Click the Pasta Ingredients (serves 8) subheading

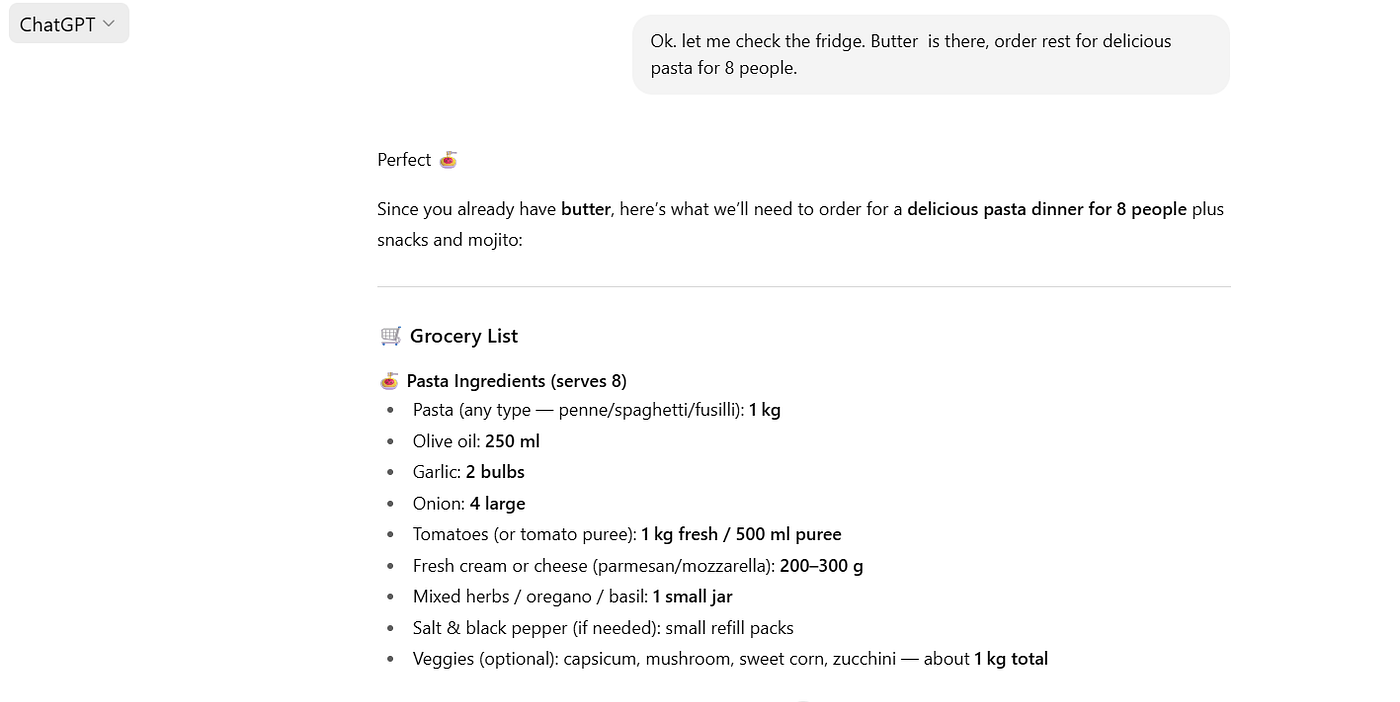516,381
